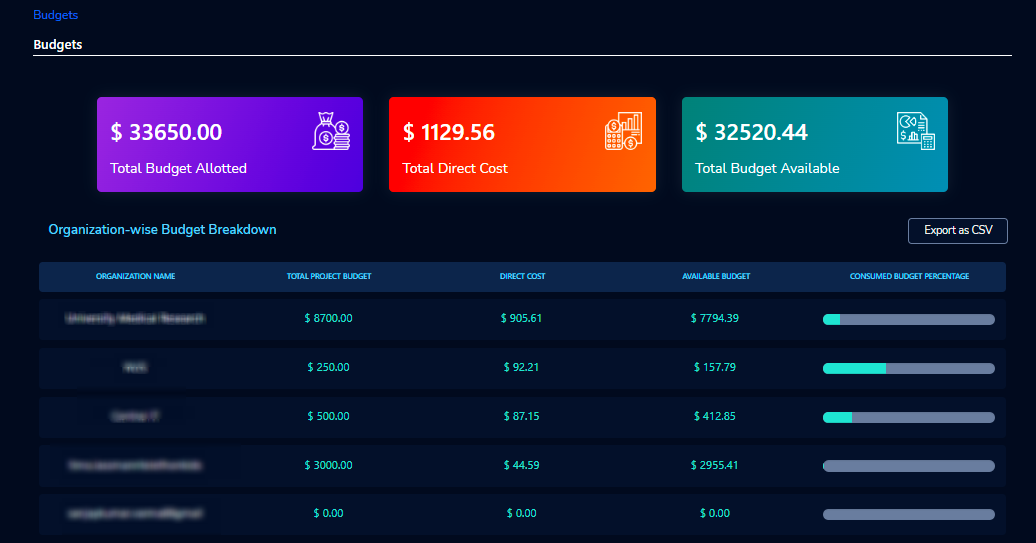Image resolution: width=1036 pixels, height=543 pixels.
Task: Click the $ 44.59 direct cost cell
Action: (x=521, y=465)
